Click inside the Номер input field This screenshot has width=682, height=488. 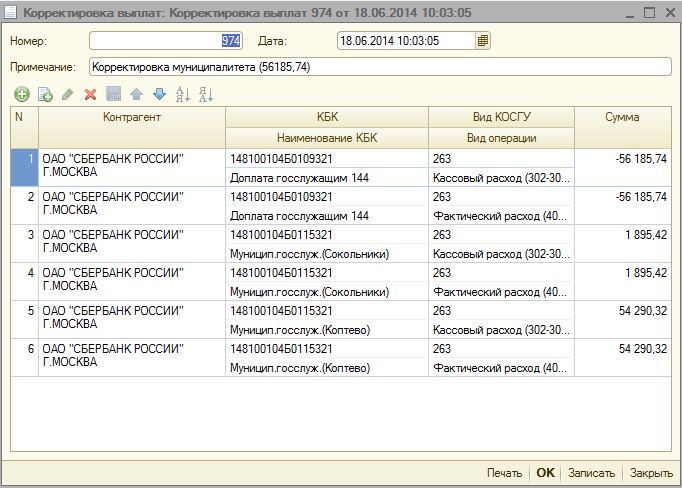tap(165, 41)
